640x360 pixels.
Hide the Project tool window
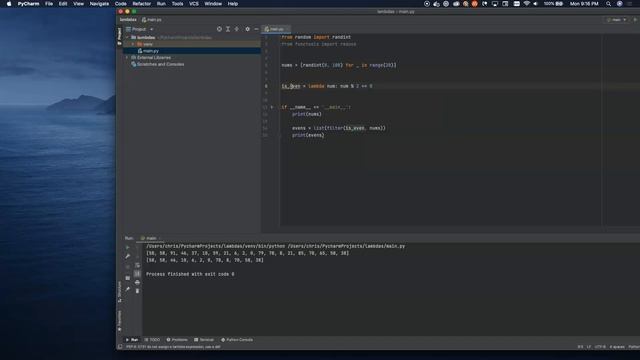(256, 29)
